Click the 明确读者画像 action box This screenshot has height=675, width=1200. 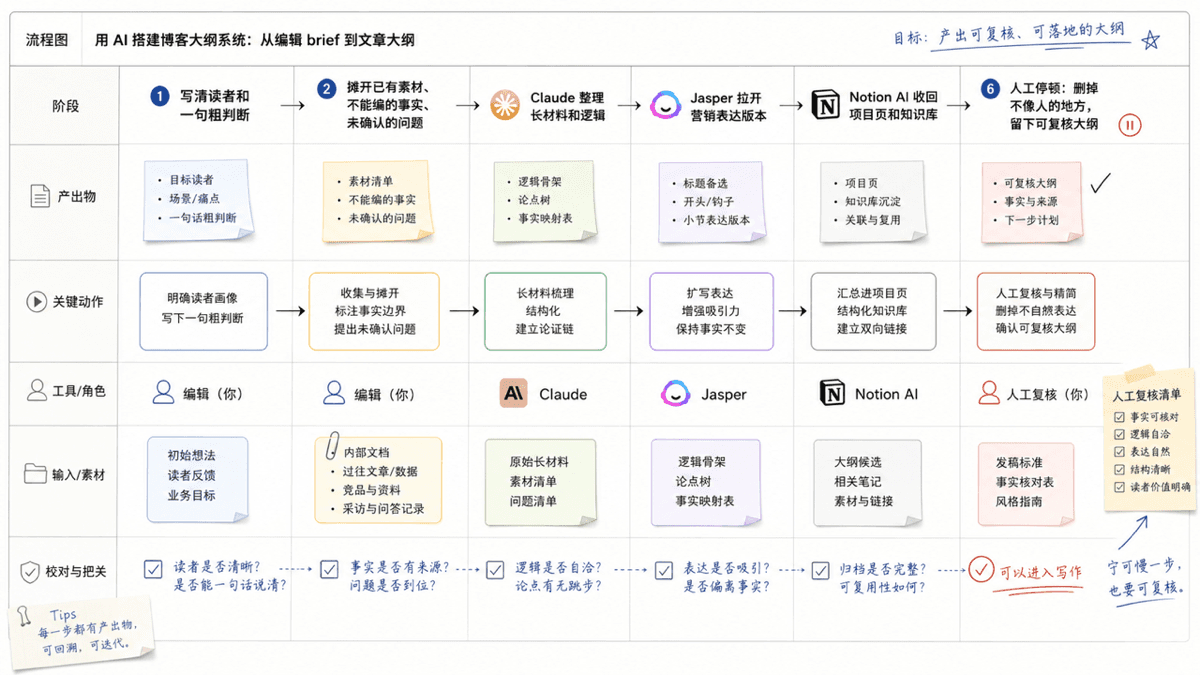click(x=204, y=311)
